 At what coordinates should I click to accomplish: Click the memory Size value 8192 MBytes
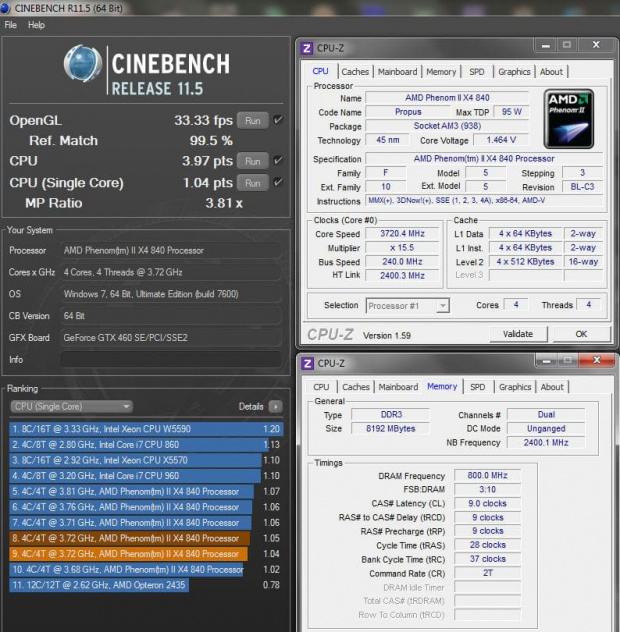pyautogui.click(x=390, y=428)
